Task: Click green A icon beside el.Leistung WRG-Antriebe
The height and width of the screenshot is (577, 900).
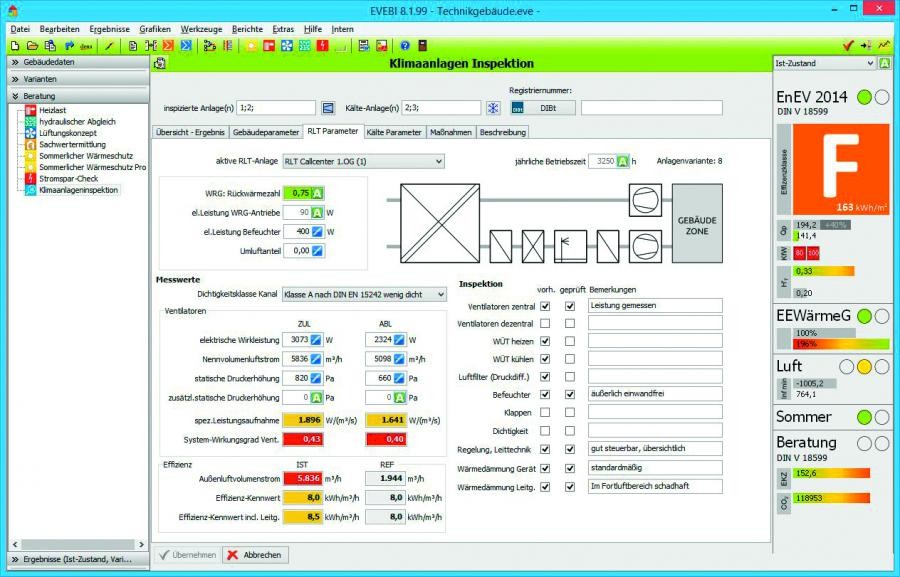Action: coord(317,213)
